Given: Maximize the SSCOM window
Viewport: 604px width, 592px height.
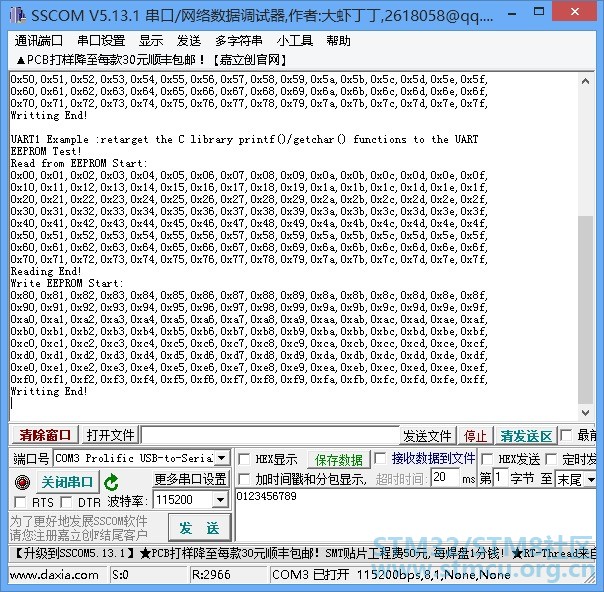Looking at the screenshot, I should (x=539, y=12).
